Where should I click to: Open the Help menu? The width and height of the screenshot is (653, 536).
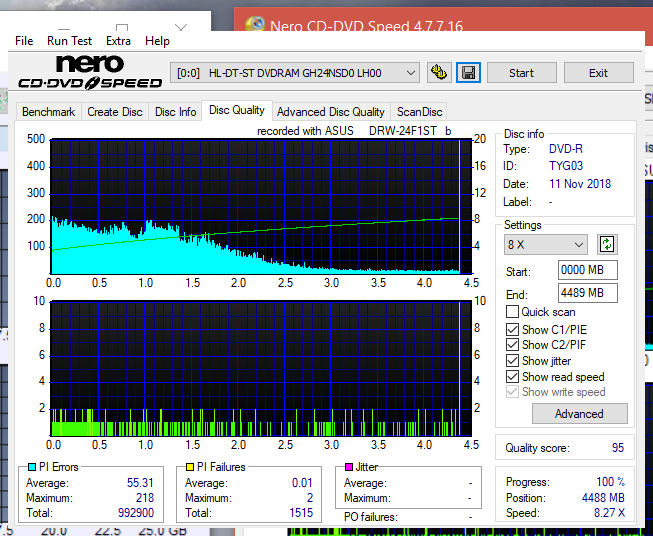[x=157, y=41]
